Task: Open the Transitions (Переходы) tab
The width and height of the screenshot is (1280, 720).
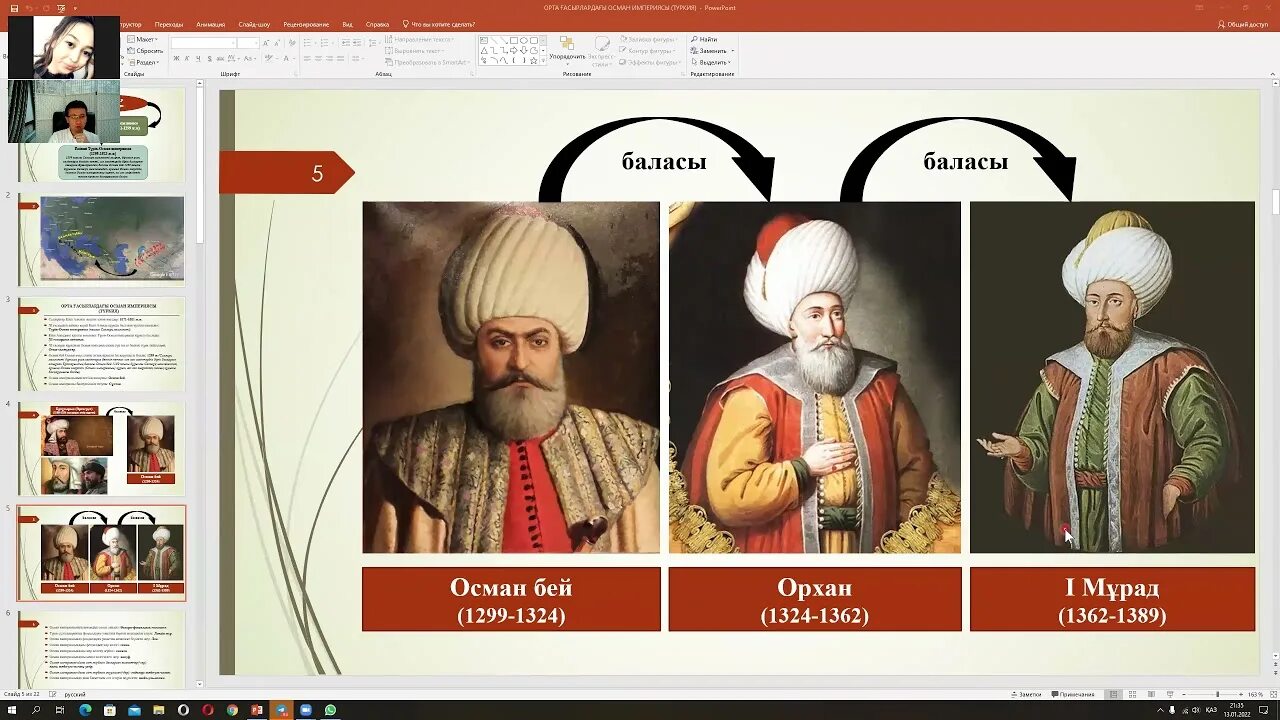Action: tap(169, 24)
